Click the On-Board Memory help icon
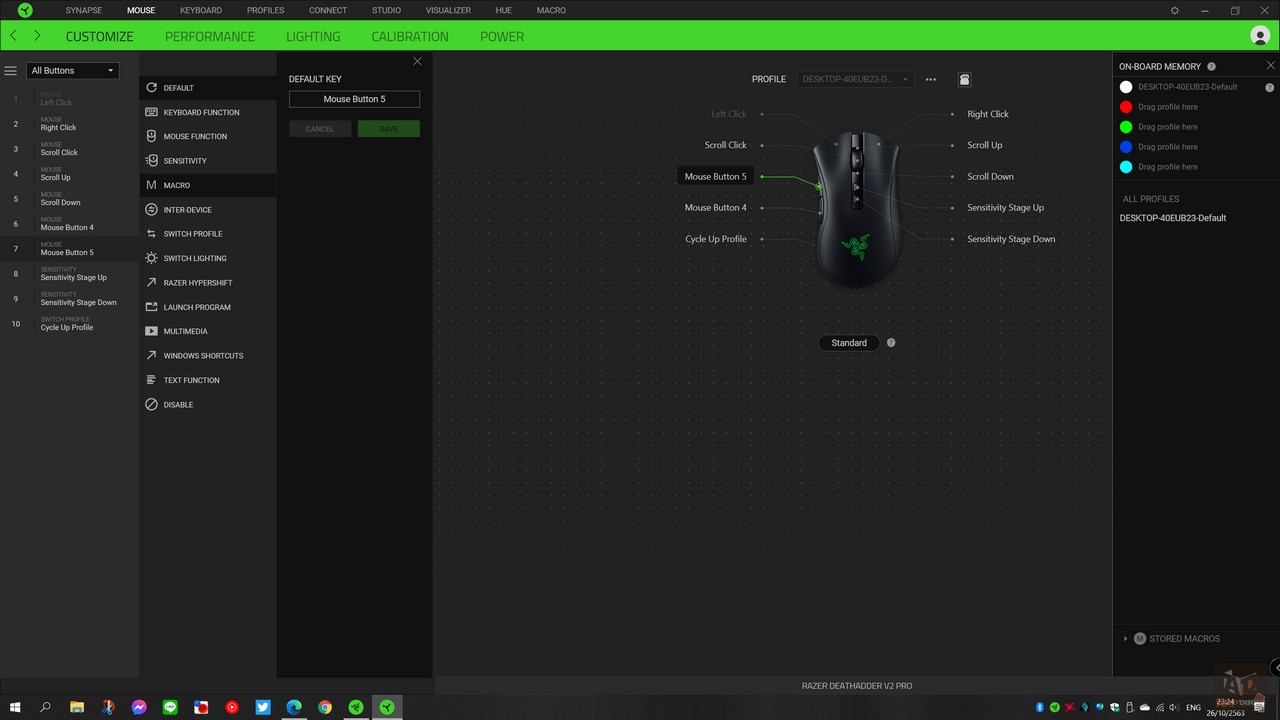The width and height of the screenshot is (1280, 720). coord(1212,66)
